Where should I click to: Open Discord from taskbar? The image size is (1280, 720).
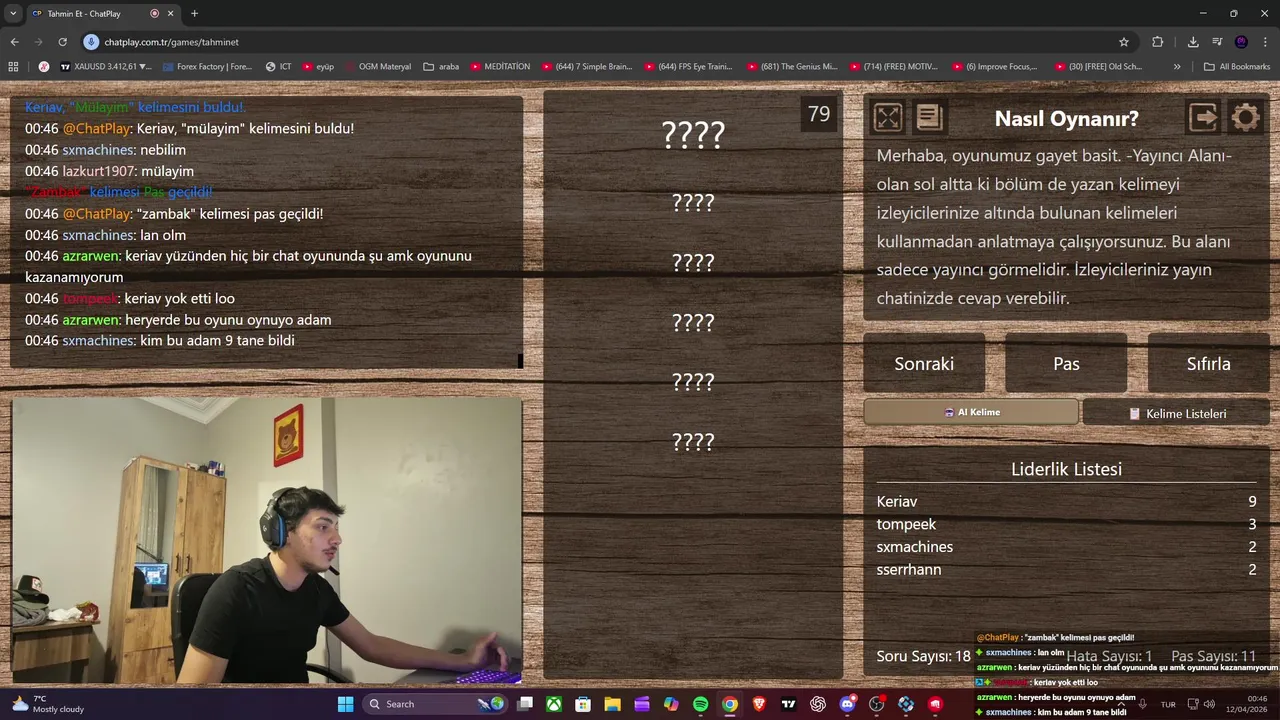click(x=847, y=704)
